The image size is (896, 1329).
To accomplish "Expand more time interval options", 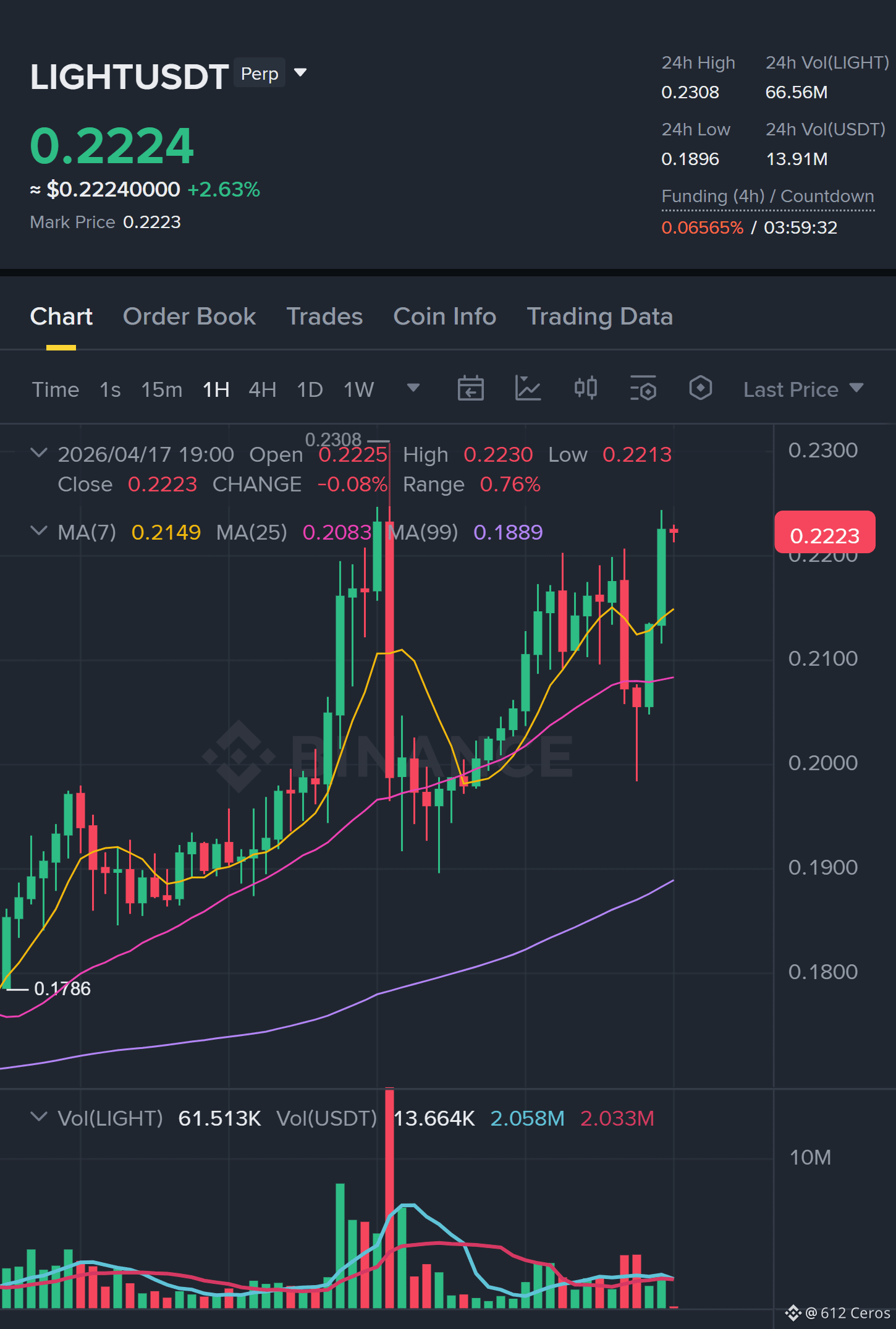I will point(413,388).
